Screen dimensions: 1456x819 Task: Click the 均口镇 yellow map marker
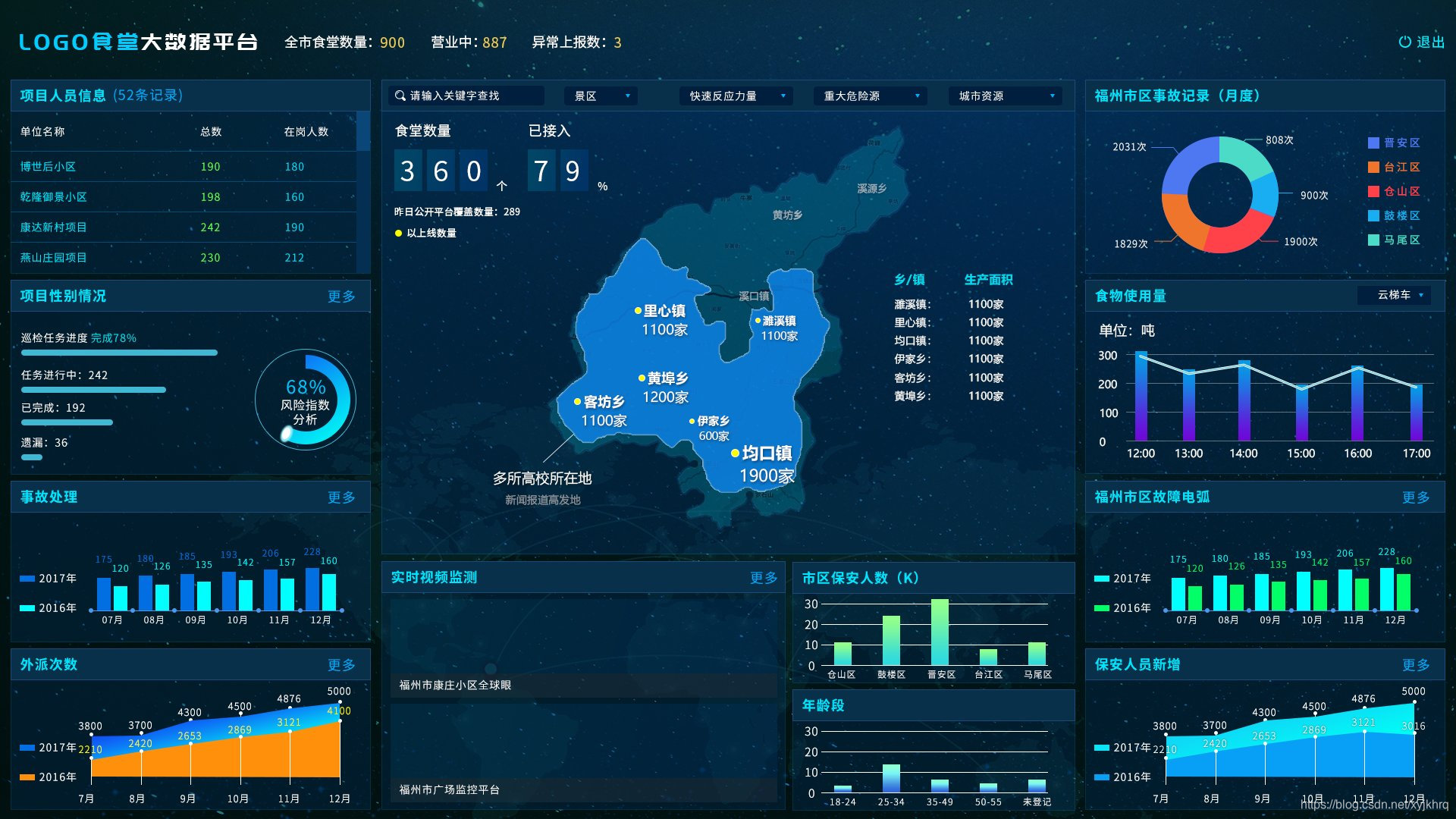pos(735,453)
